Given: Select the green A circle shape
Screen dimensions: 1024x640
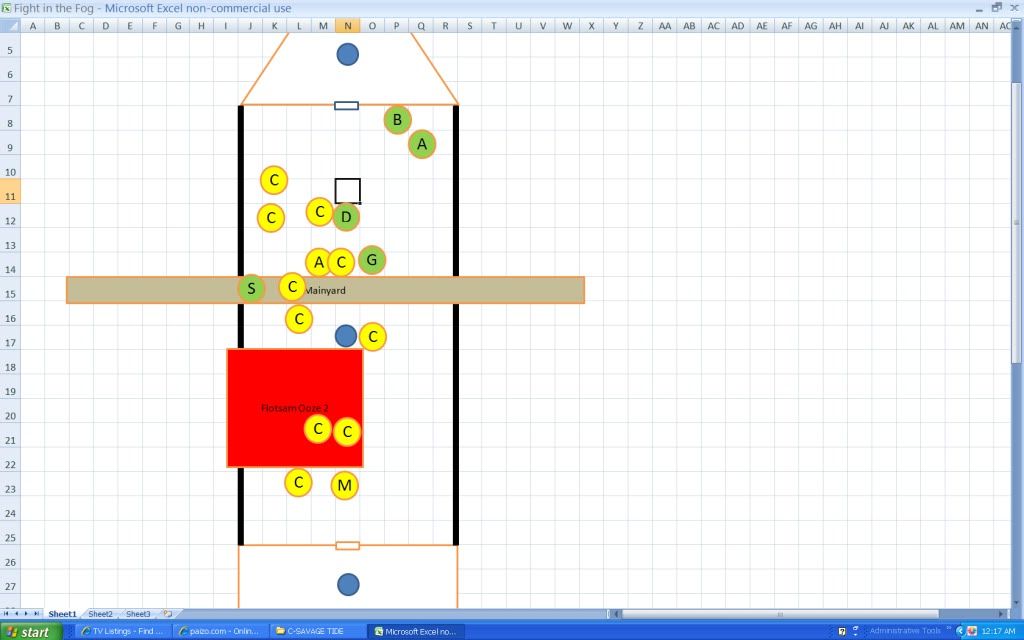Looking at the screenshot, I should [x=422, y=144].
